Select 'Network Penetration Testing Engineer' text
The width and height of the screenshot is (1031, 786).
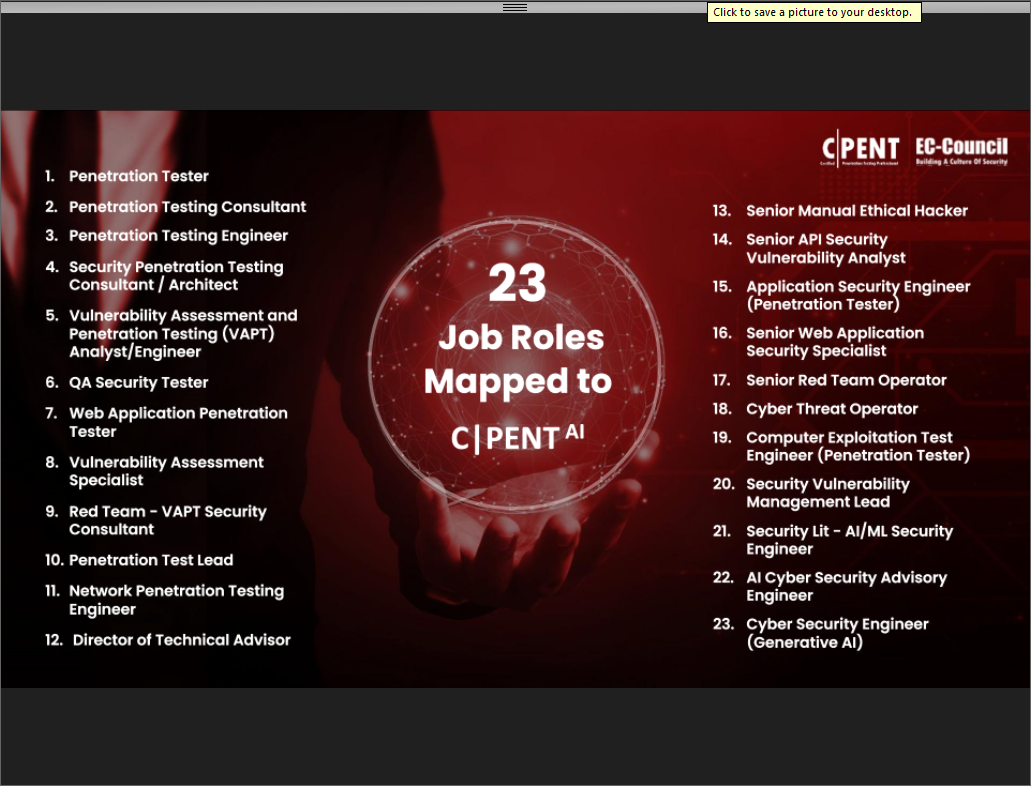(x=176, y=600)
